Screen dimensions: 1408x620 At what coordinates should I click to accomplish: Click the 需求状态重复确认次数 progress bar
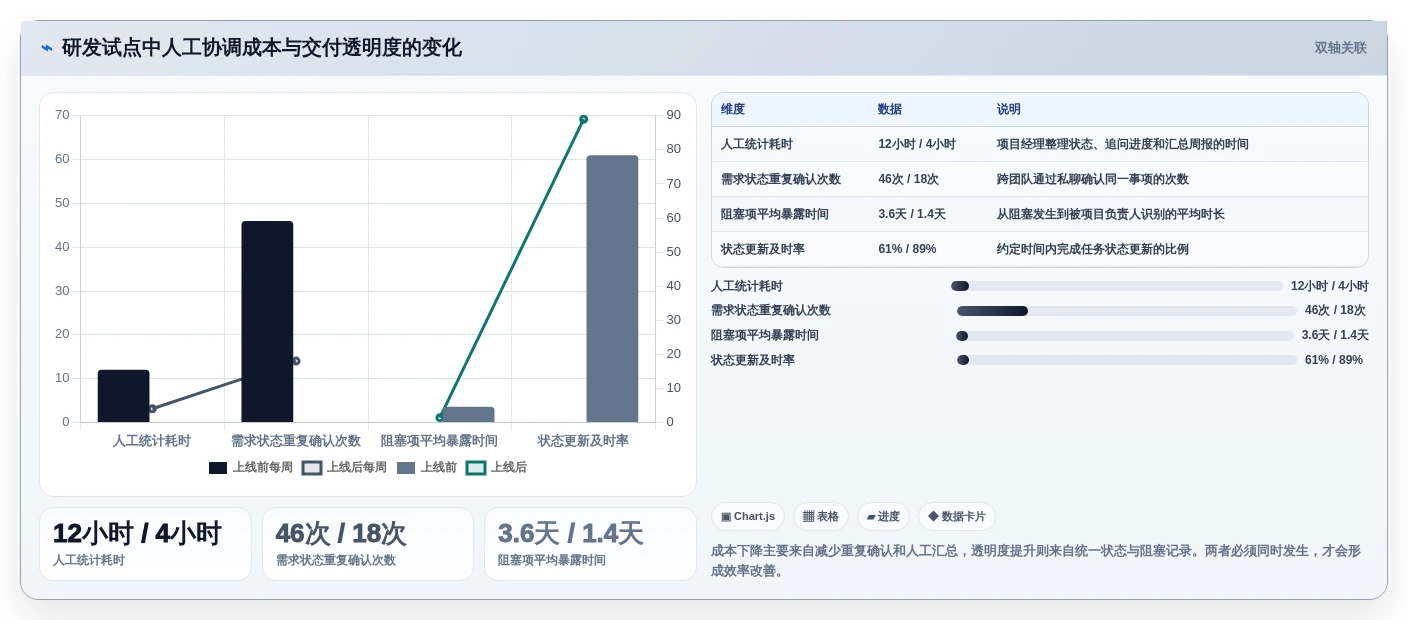click(1127, 311)
